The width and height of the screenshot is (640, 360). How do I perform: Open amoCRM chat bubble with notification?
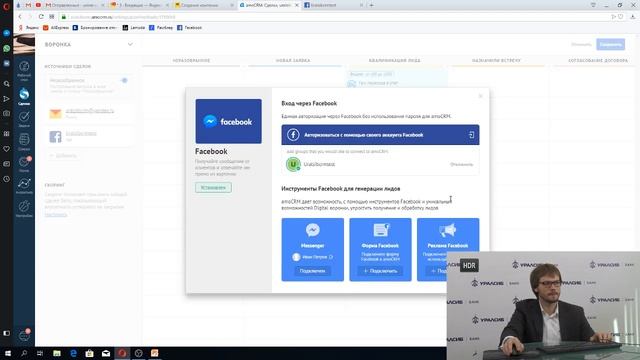[x=24, y=335]
